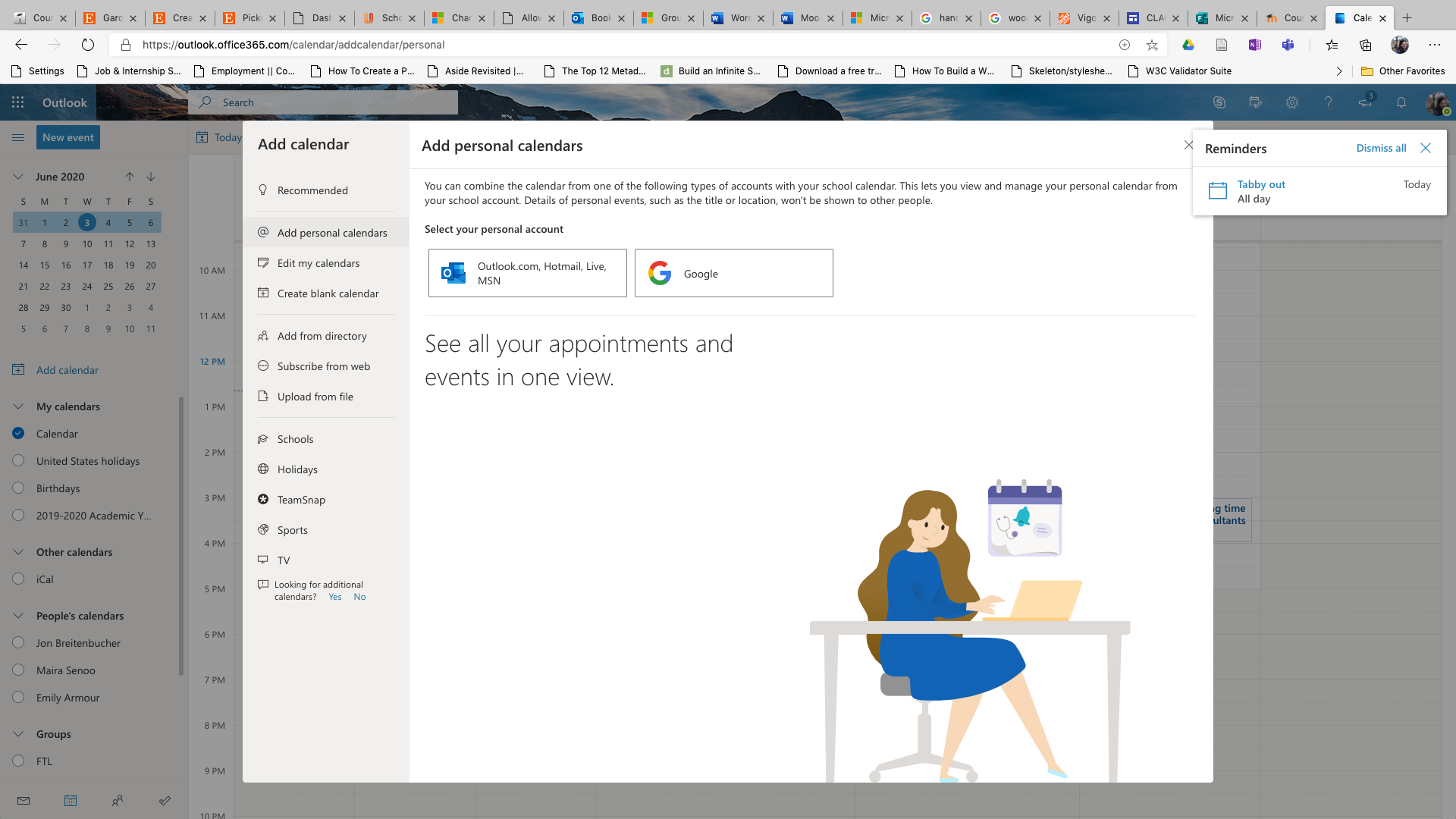This screenshot has height=819, width=1456.
Task: Open People view icon at bottom
Action: (x=118, y=800)
